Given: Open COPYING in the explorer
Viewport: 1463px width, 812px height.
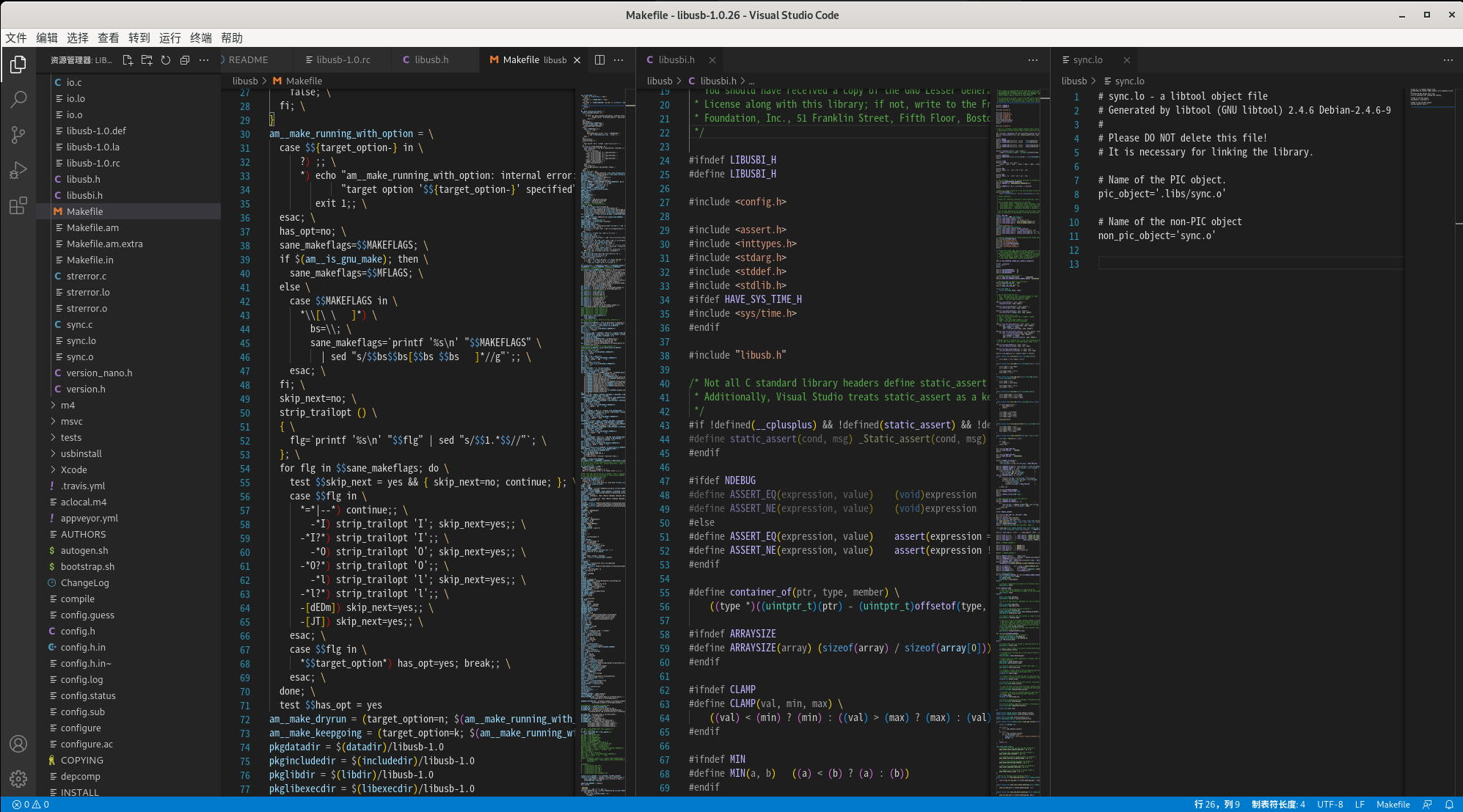Looking at the screenshot, I should [128, 761].
